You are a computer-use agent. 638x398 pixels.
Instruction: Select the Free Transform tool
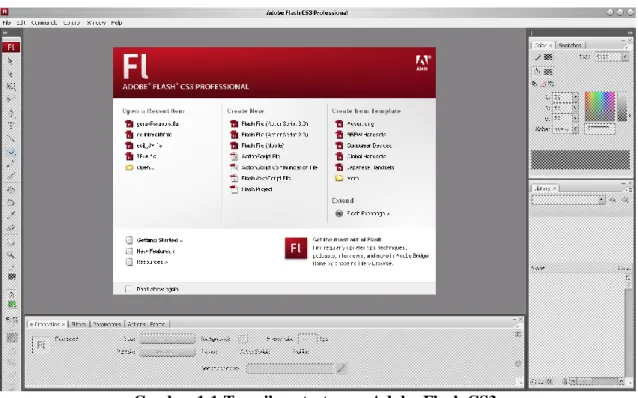tap(11, 86)
